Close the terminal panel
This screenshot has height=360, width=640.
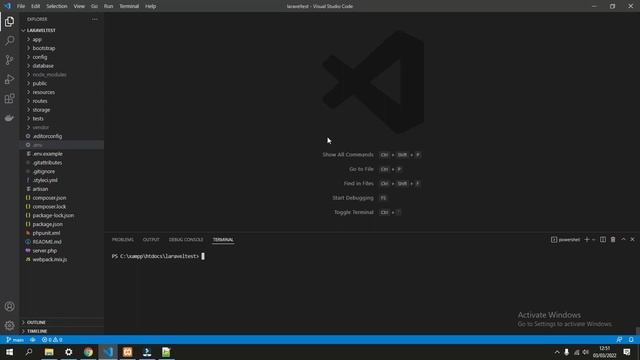[x=633, y=240]
